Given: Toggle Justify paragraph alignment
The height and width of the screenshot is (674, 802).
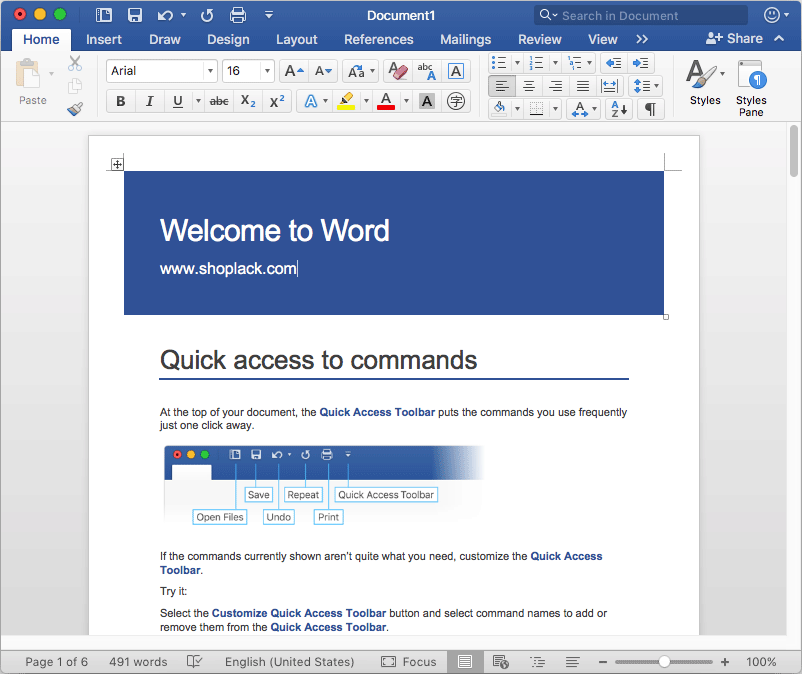Looking at the screenshot, I should pos(583,86).
